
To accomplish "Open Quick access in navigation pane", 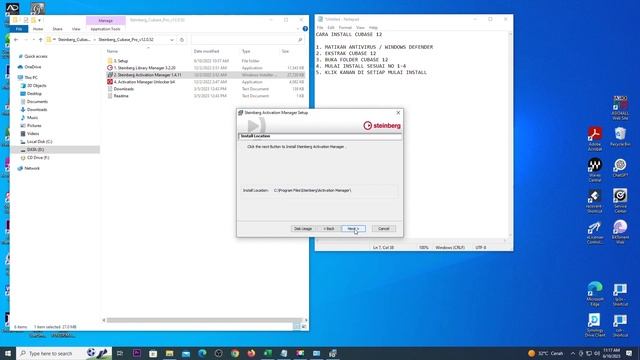I will [36, 56].
